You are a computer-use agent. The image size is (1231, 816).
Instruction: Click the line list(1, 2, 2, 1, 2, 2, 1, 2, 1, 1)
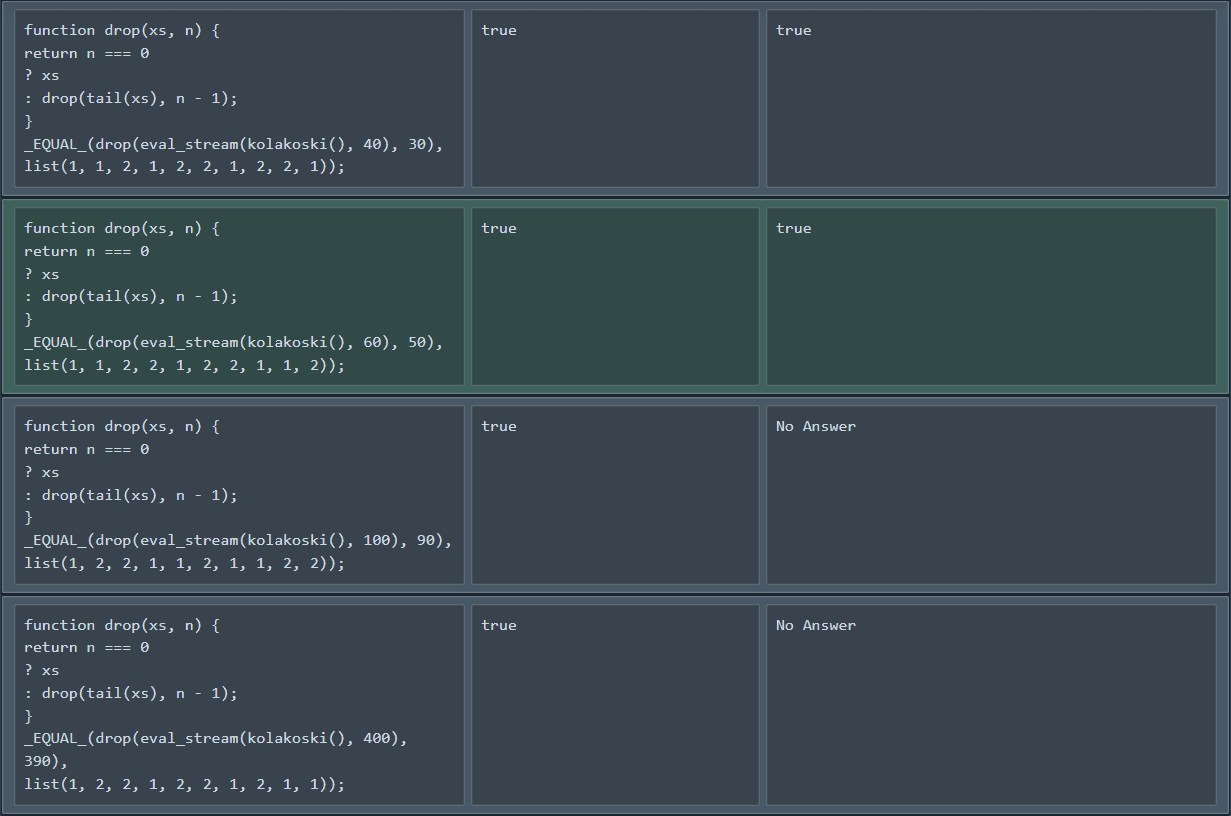click(184, 784)
